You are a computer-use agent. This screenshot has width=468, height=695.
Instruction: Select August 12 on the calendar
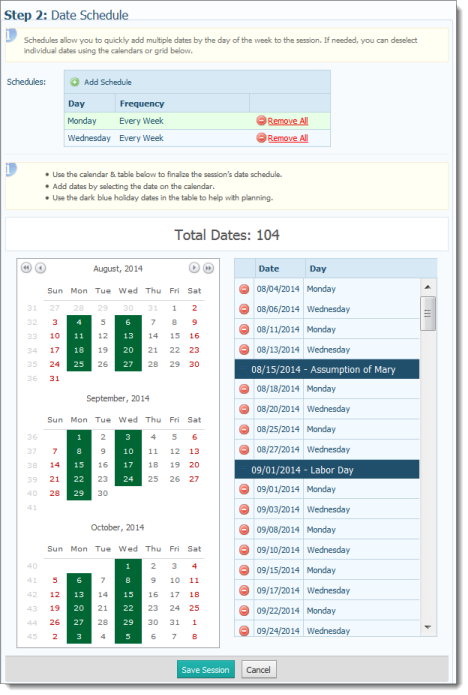point(103,336)
